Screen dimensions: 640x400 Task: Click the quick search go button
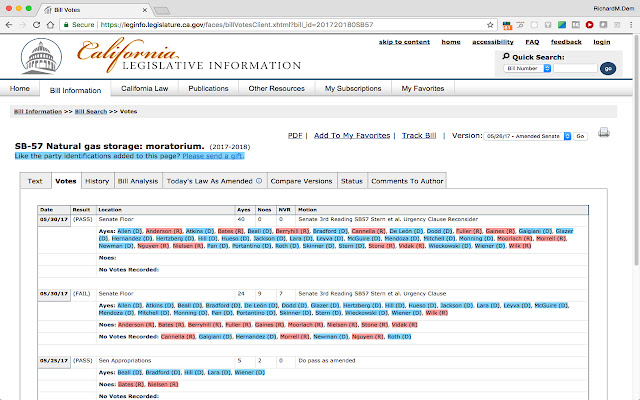(x=608, y=69)
